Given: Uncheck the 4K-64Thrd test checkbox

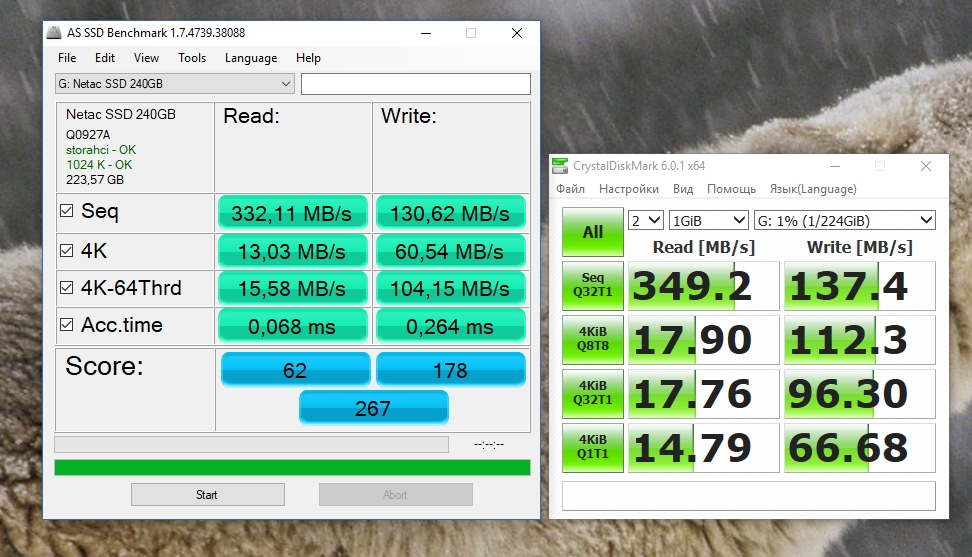Looking at the screenshot, I should (x=66, y=287).
